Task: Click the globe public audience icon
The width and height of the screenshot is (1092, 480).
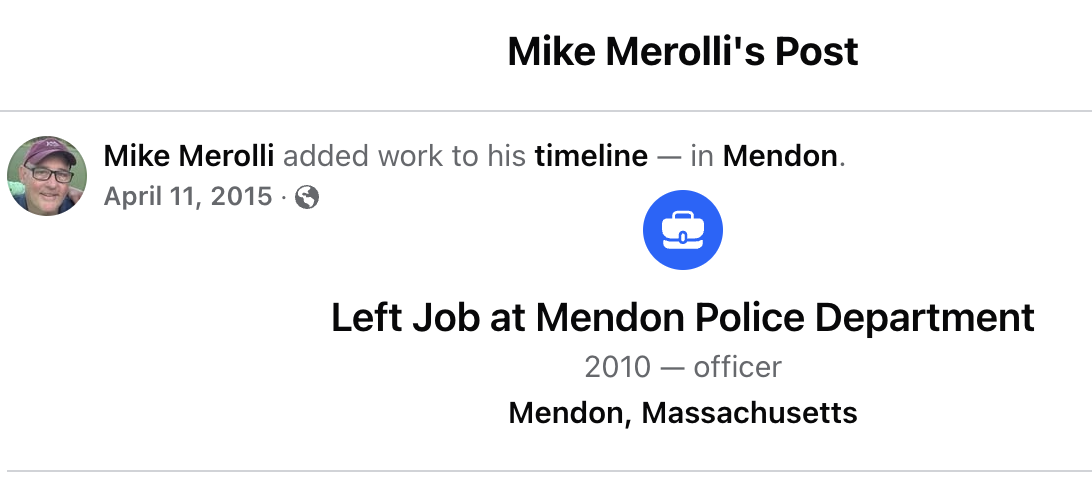Action: 307,198
